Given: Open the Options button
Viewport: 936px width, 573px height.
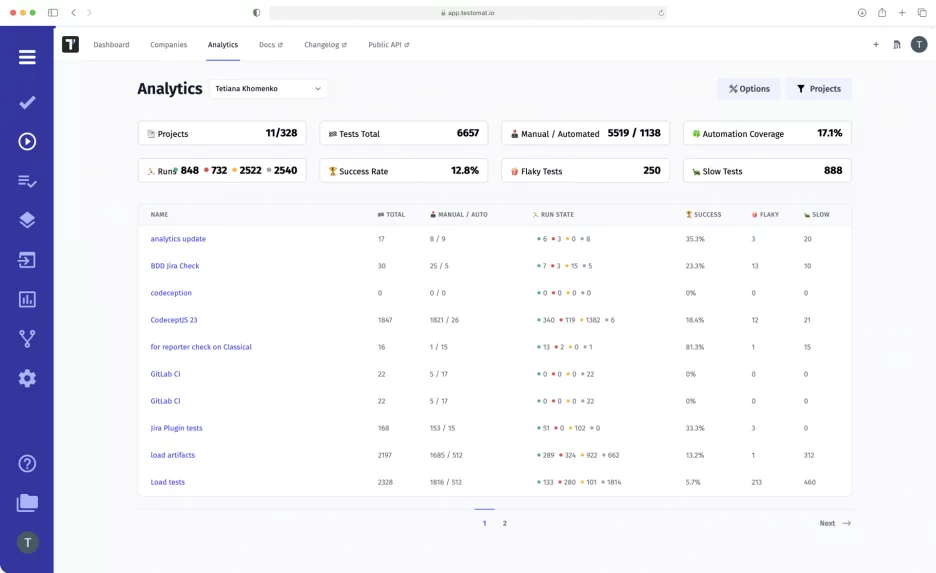Looking at the screenshot, I should [749, 89].
